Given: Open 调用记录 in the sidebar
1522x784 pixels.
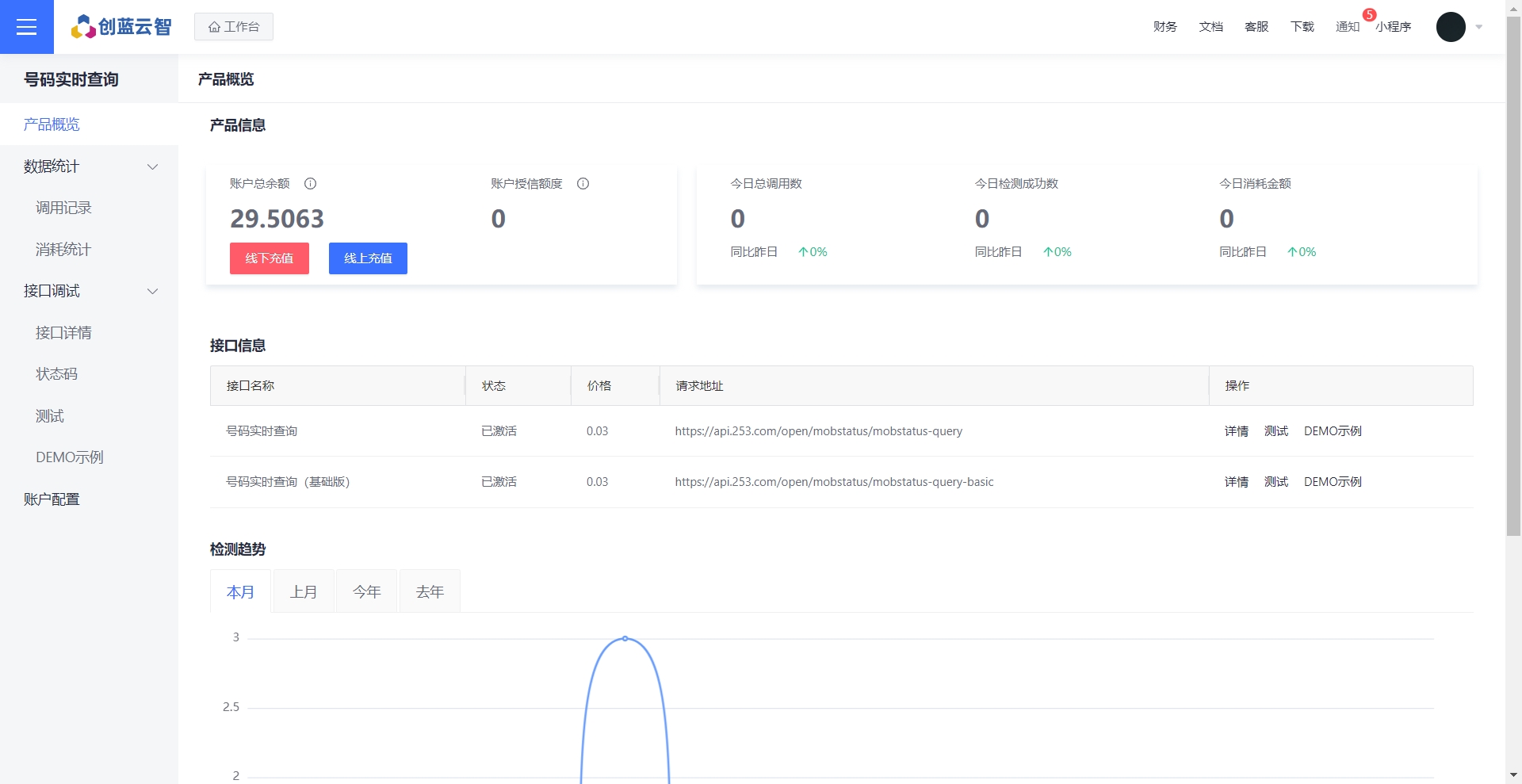Looking at the screenshot, I should tap(63, 208).
